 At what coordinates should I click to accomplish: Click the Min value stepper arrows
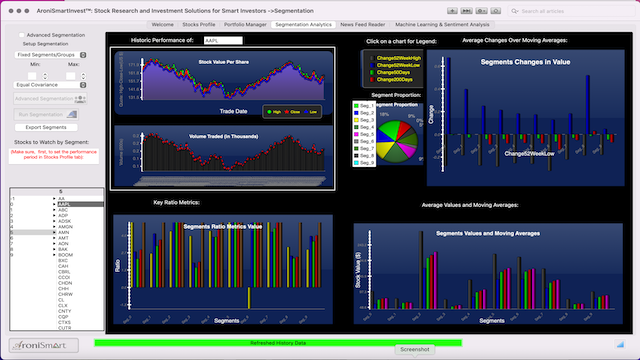coord(45,76)
